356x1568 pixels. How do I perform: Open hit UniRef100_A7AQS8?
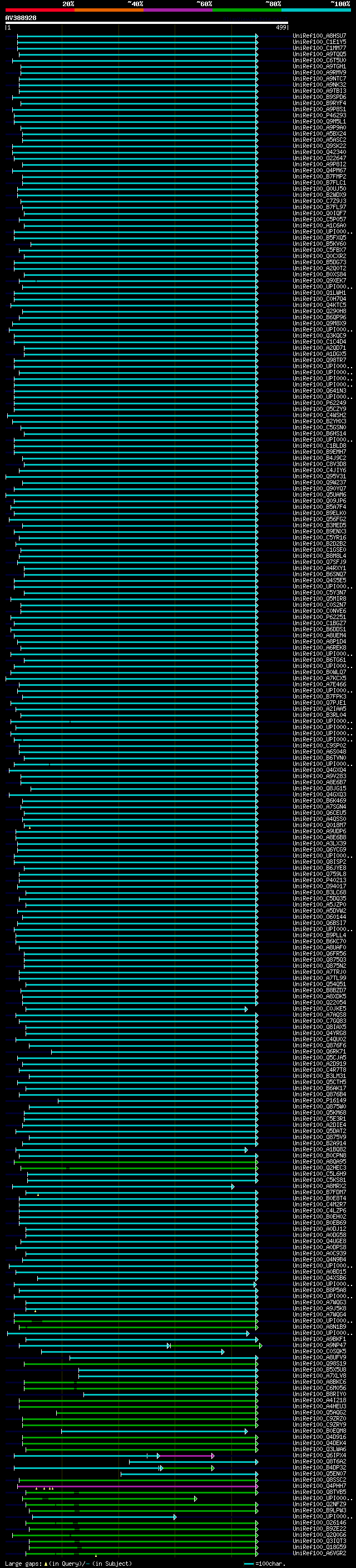coord(319,1015)
